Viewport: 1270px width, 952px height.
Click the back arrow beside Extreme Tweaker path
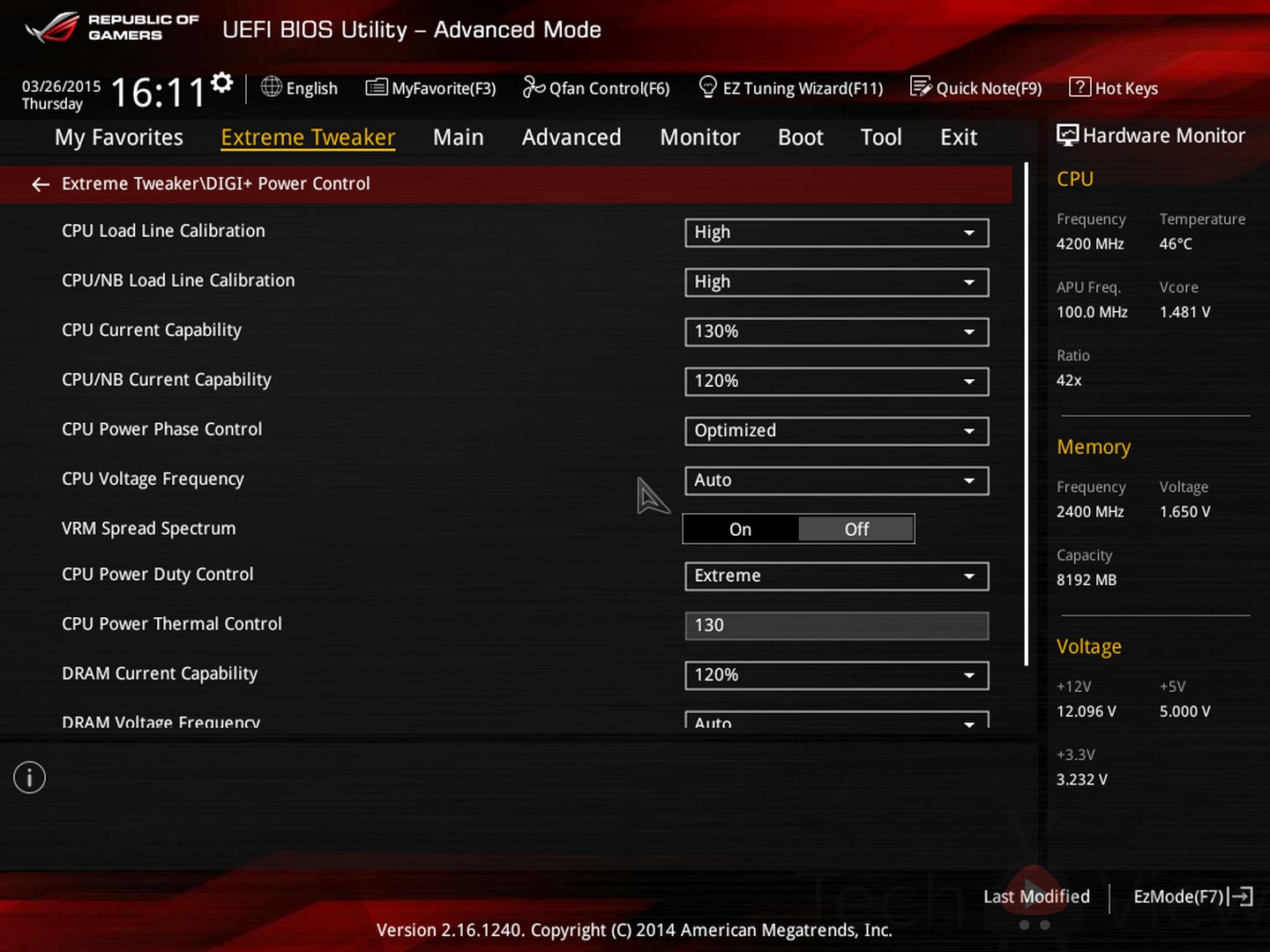(41, 184)
